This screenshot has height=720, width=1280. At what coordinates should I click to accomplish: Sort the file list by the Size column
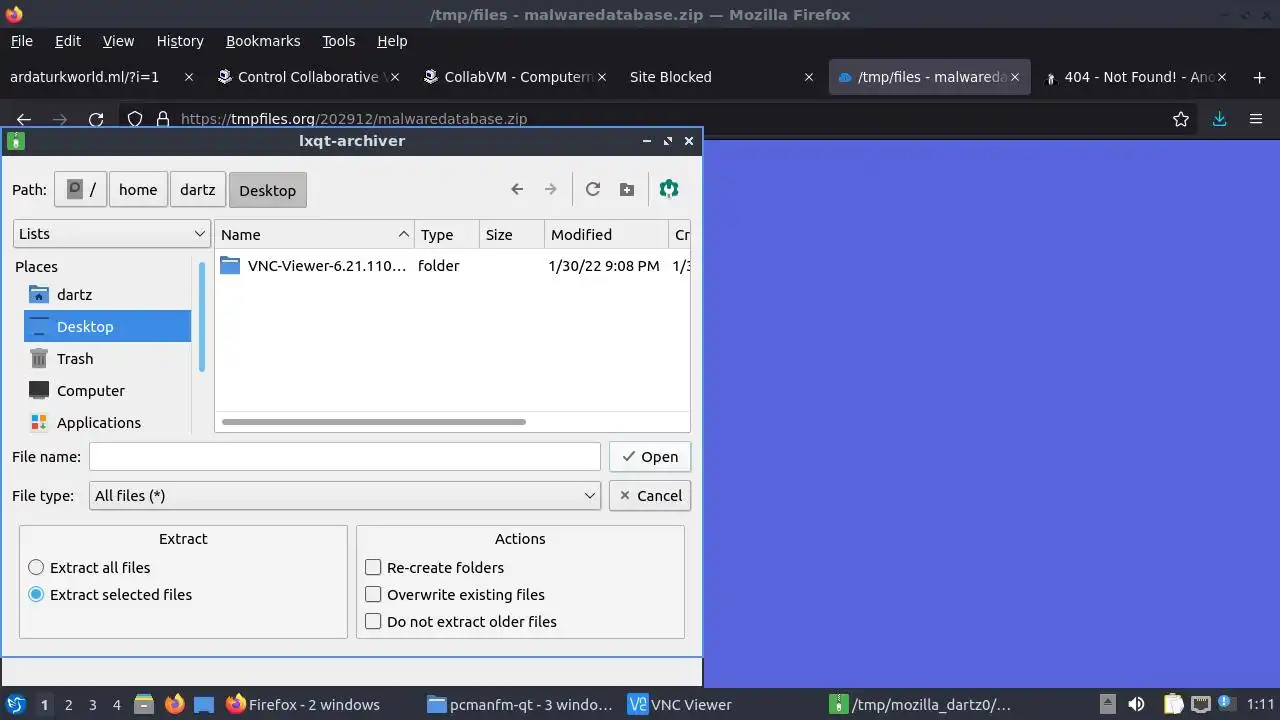pyautogui.click(x=512, y=234)
